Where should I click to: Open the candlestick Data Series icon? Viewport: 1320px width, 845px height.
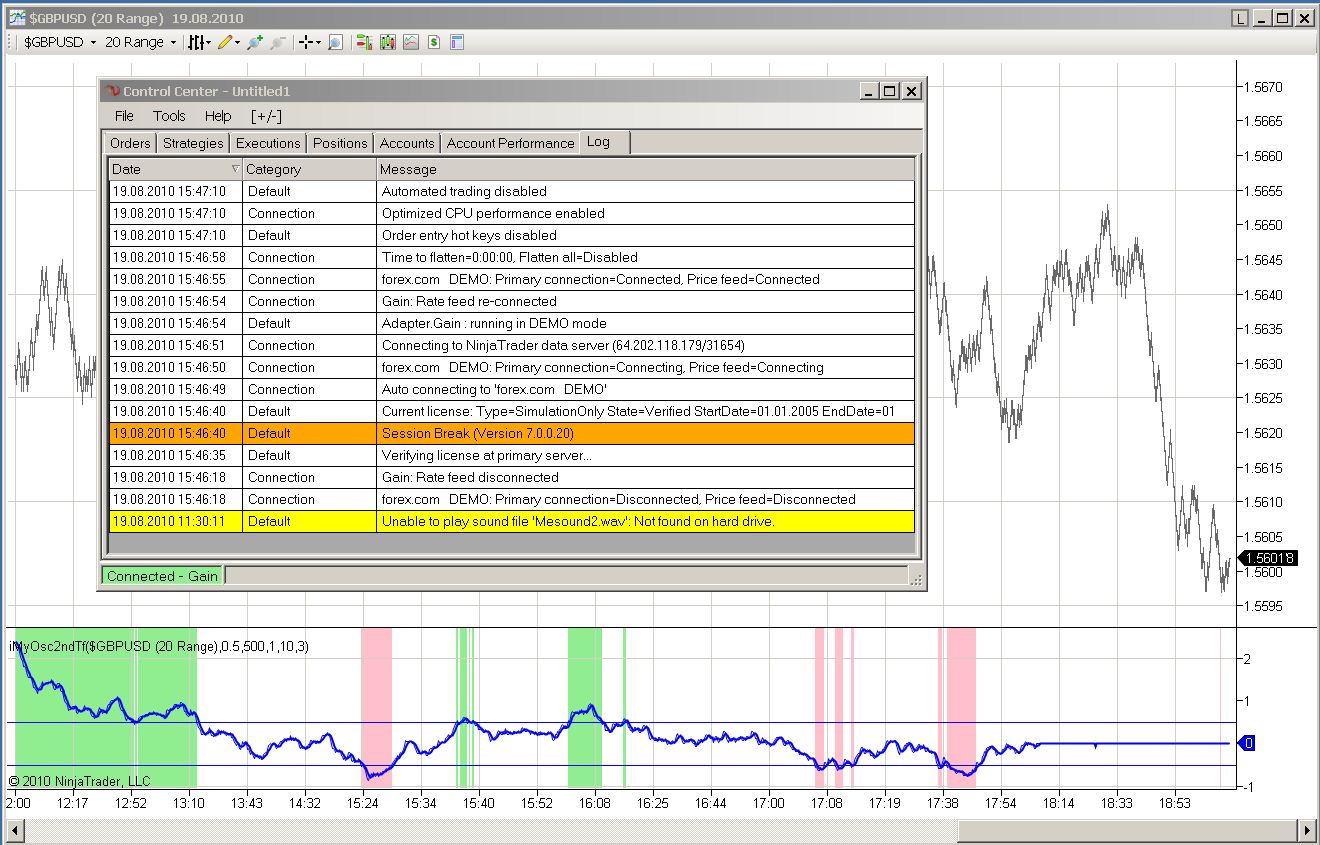pos(387,42)
